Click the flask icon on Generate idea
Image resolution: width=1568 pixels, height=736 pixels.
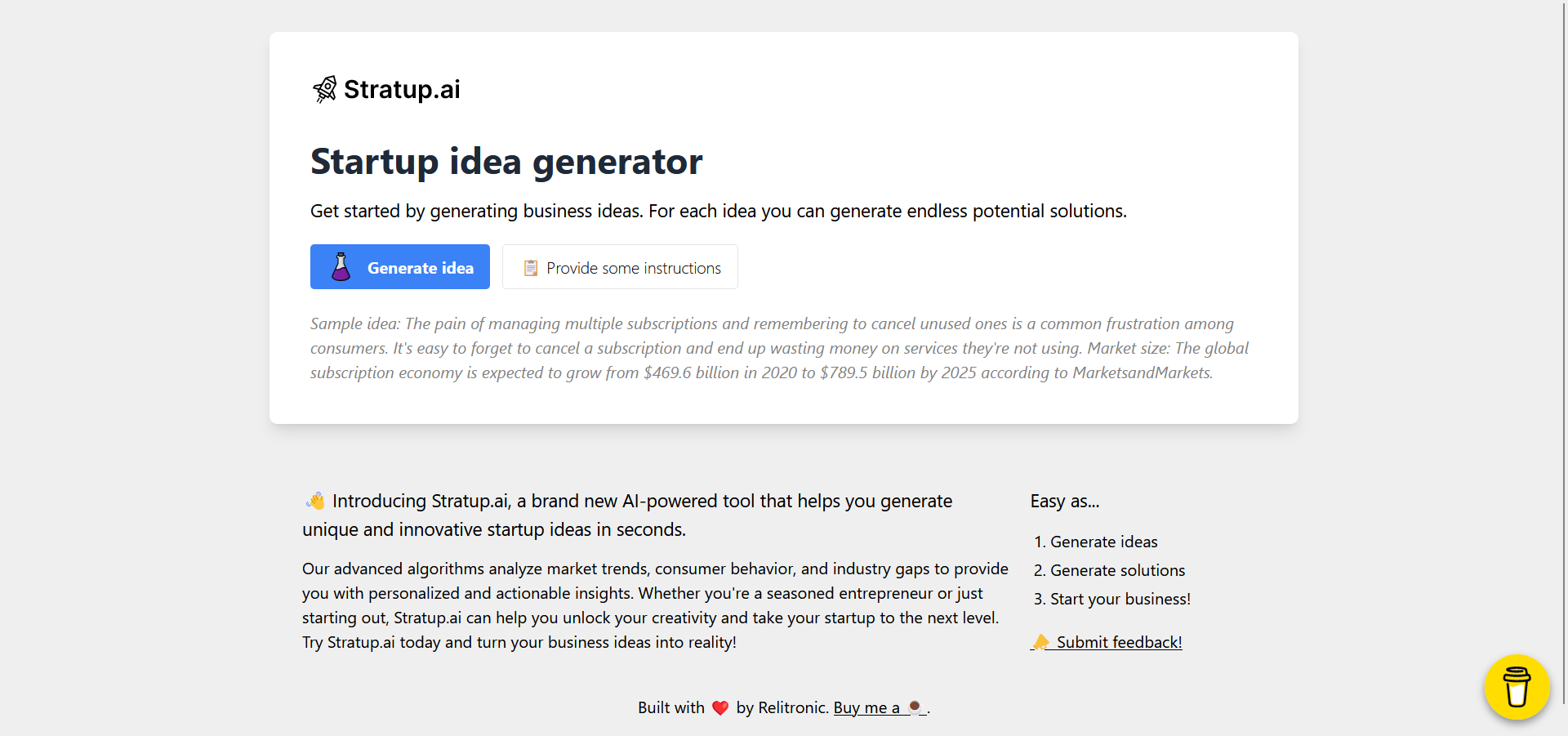tap(341, 266)
